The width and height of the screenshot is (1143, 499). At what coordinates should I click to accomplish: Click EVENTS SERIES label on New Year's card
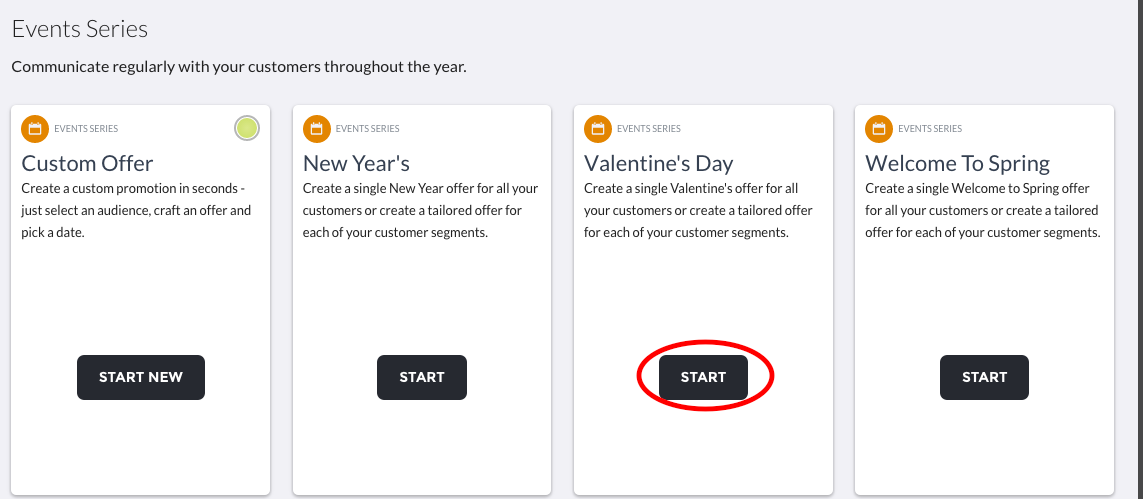pyautogui.click(x=367, y=129)
